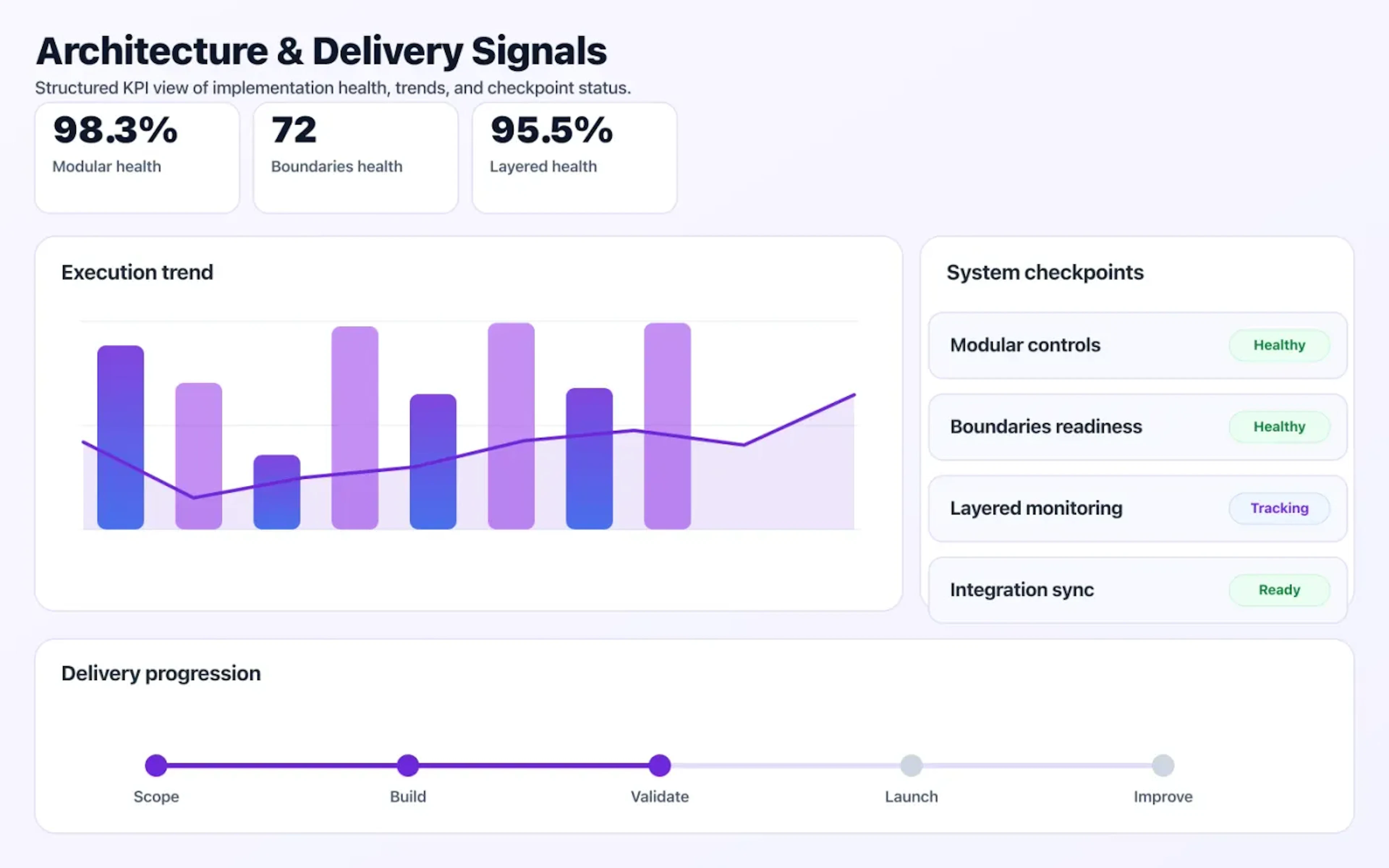Select the Modular health KPI card
The image size is (1389, 868).
(137, 156)
